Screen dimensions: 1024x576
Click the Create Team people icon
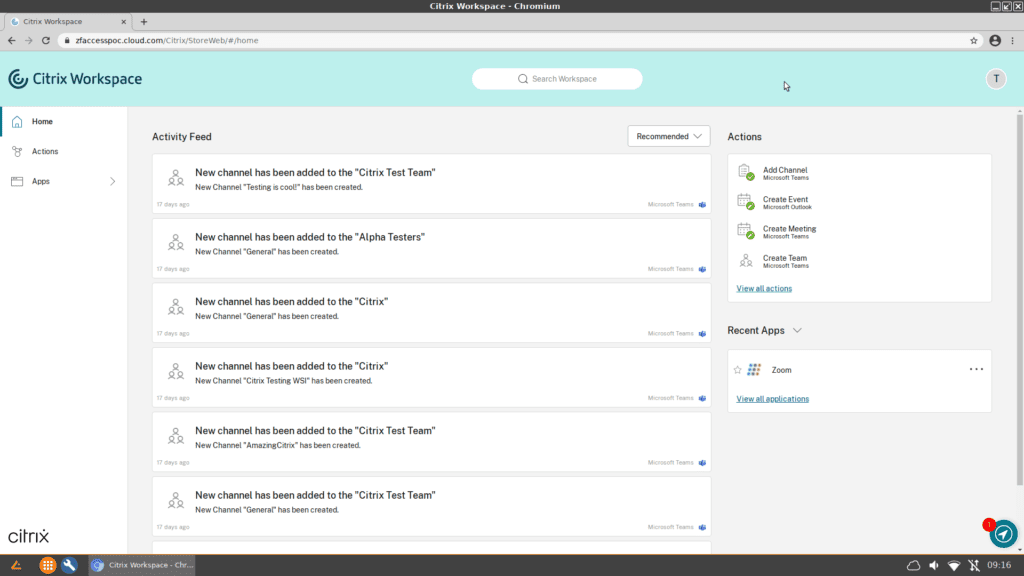click(746, 261)
